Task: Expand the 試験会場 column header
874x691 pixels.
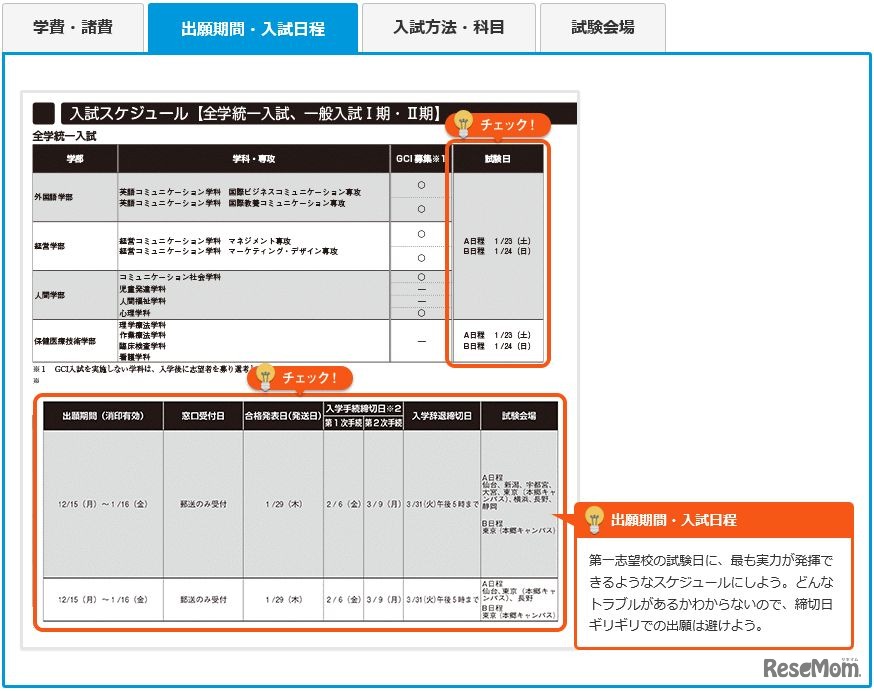Action: coord(519,417)
